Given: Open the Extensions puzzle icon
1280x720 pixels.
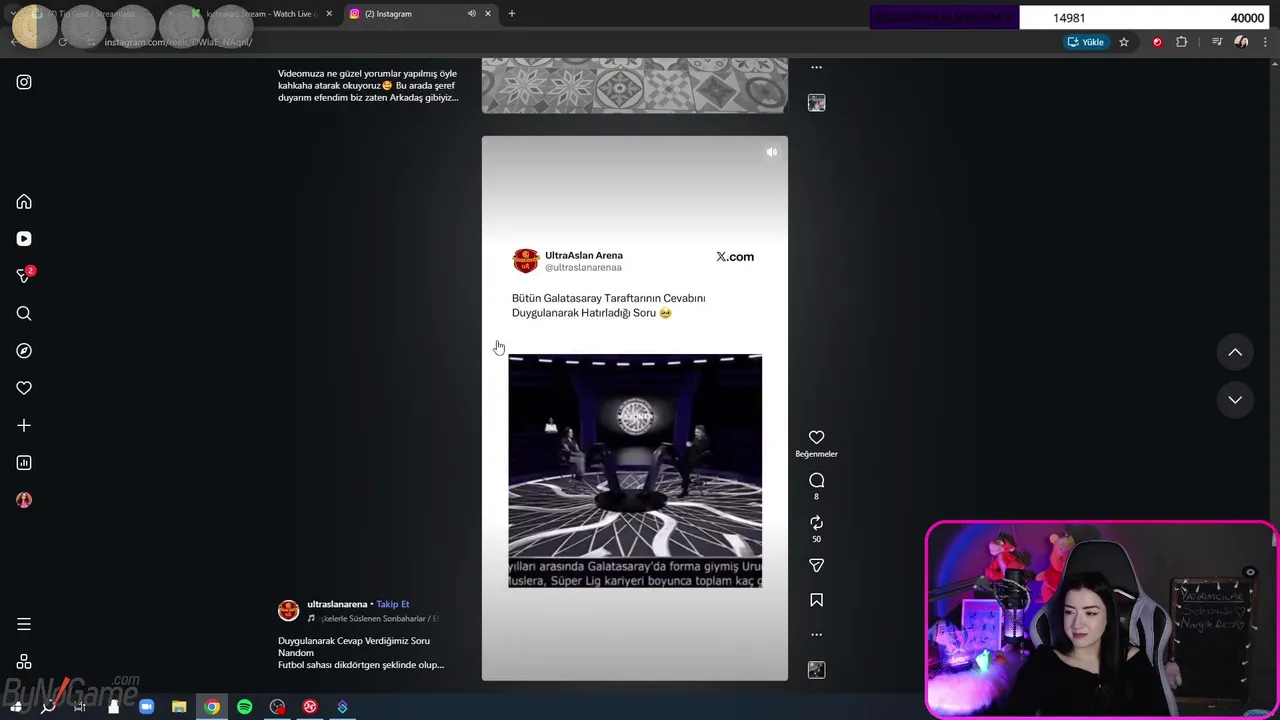Looking at the screenshot, I should [x=1182, y=42].
